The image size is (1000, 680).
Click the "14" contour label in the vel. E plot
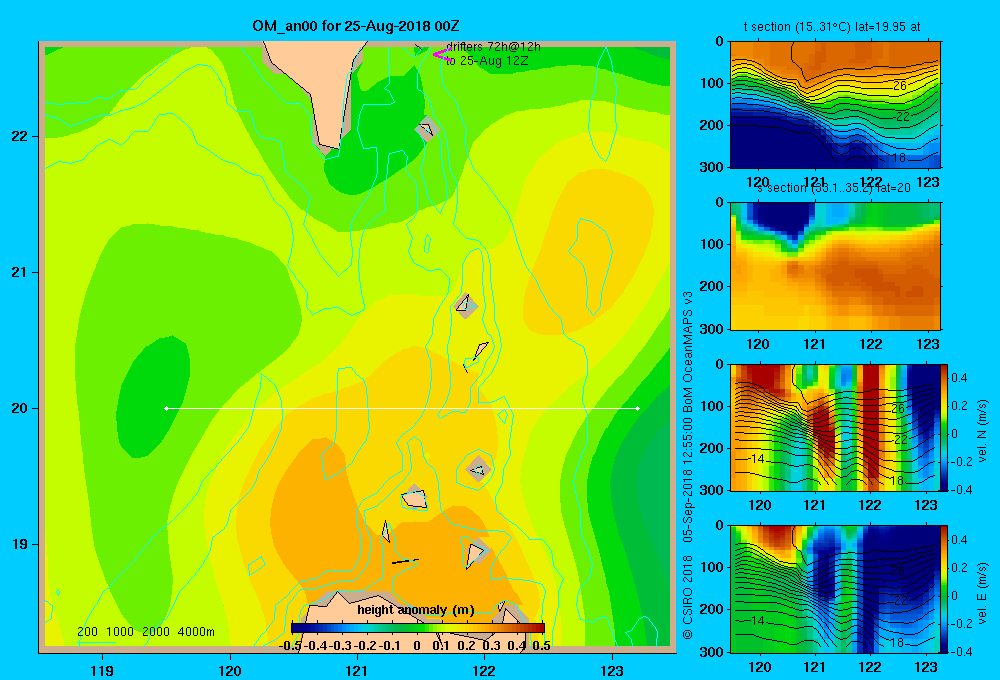tap(757, 620)
